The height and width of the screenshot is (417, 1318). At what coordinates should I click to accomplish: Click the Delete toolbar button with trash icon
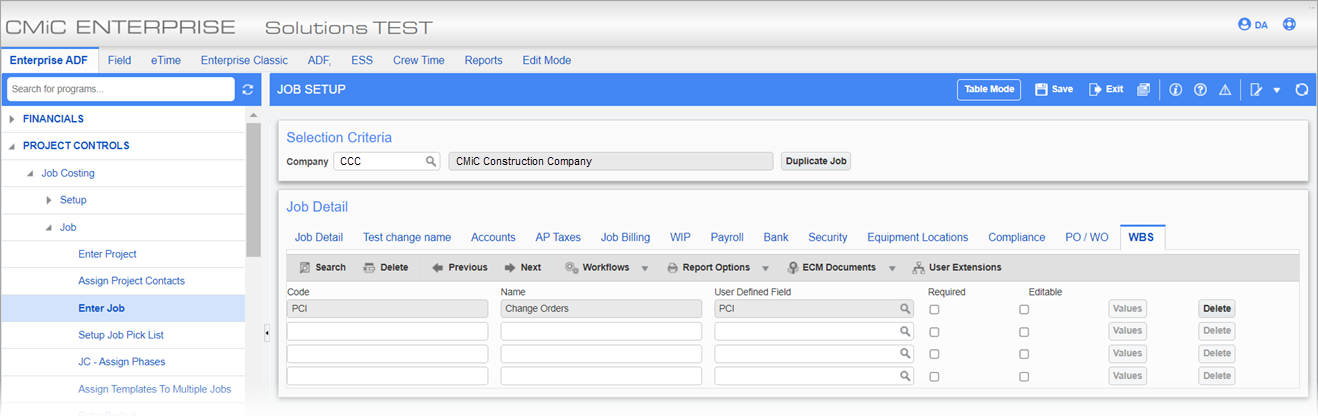[386, 268]
